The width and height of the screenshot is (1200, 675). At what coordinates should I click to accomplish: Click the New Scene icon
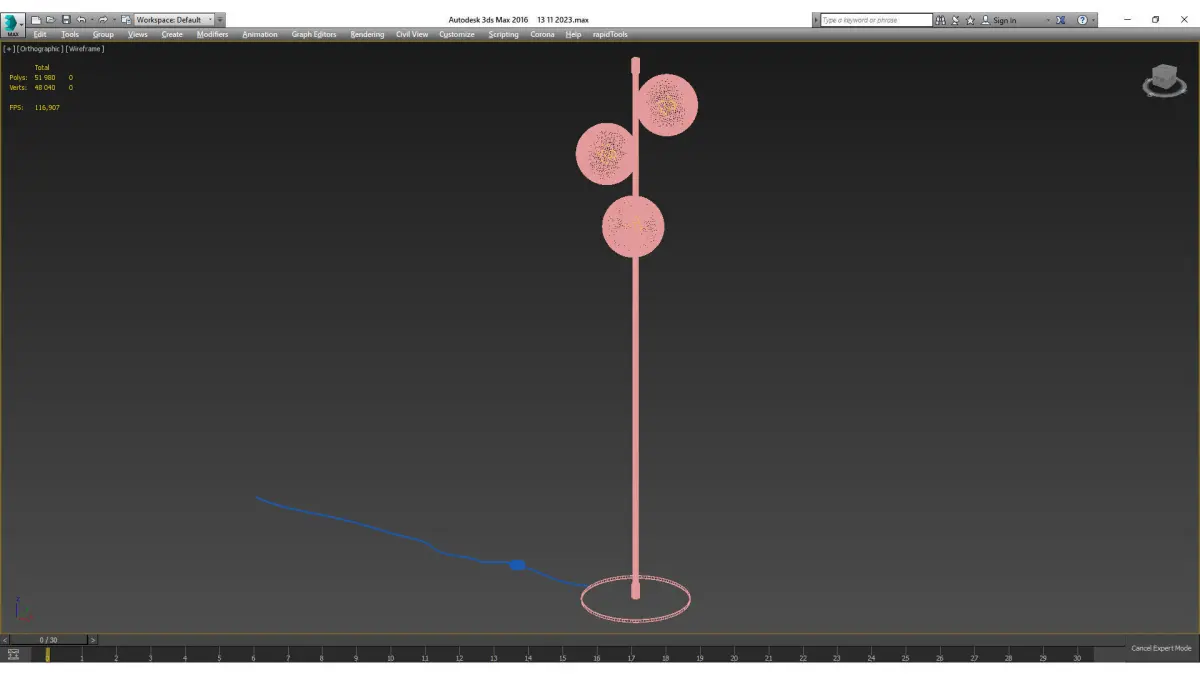(x=36, y=20)
